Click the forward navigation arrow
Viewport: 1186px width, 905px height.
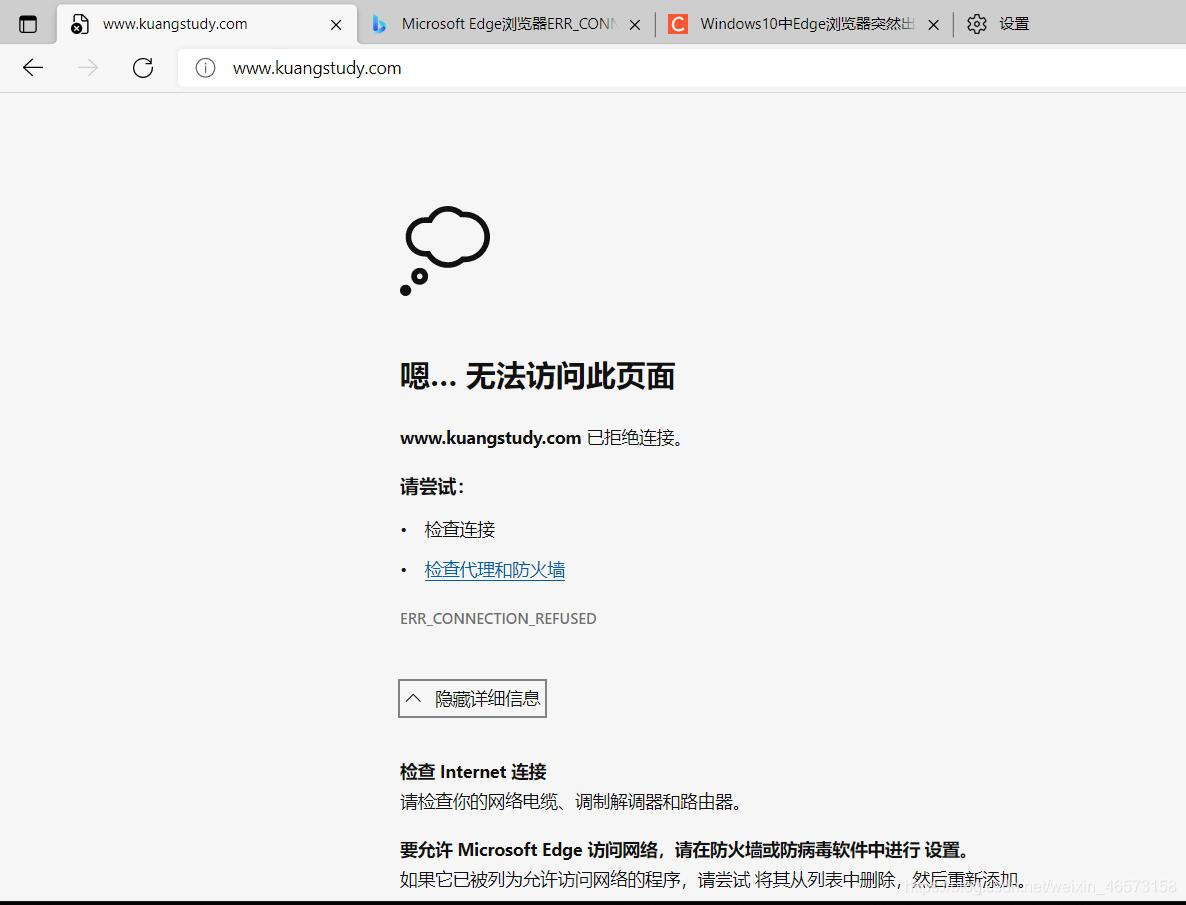(x=88, y=68)
